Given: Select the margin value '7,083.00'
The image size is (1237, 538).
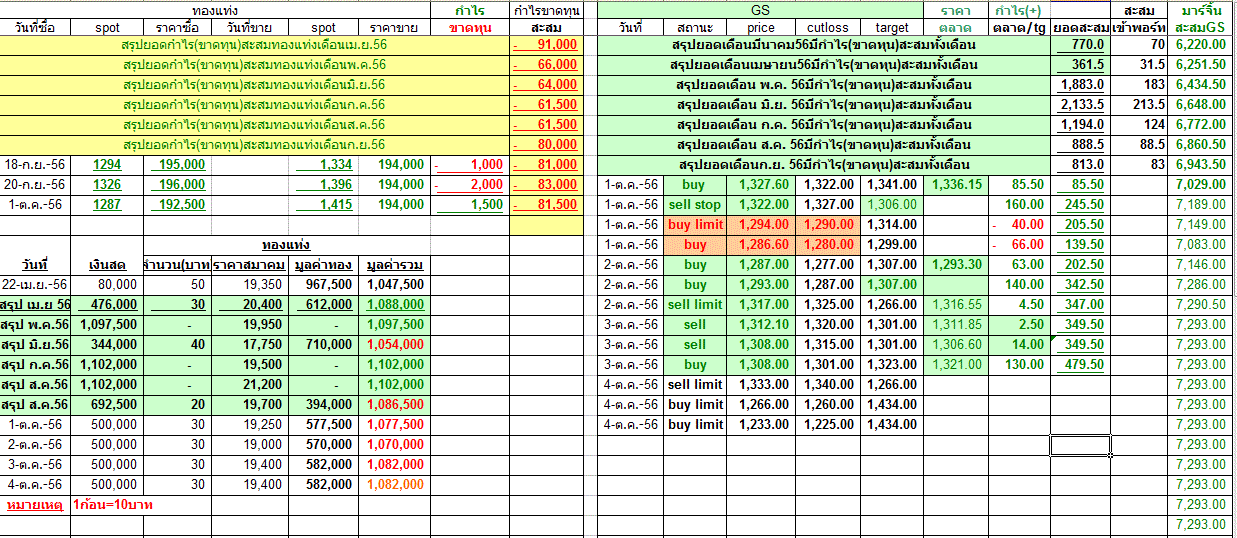Looking at the screenshot, I should click(1202, 244).
